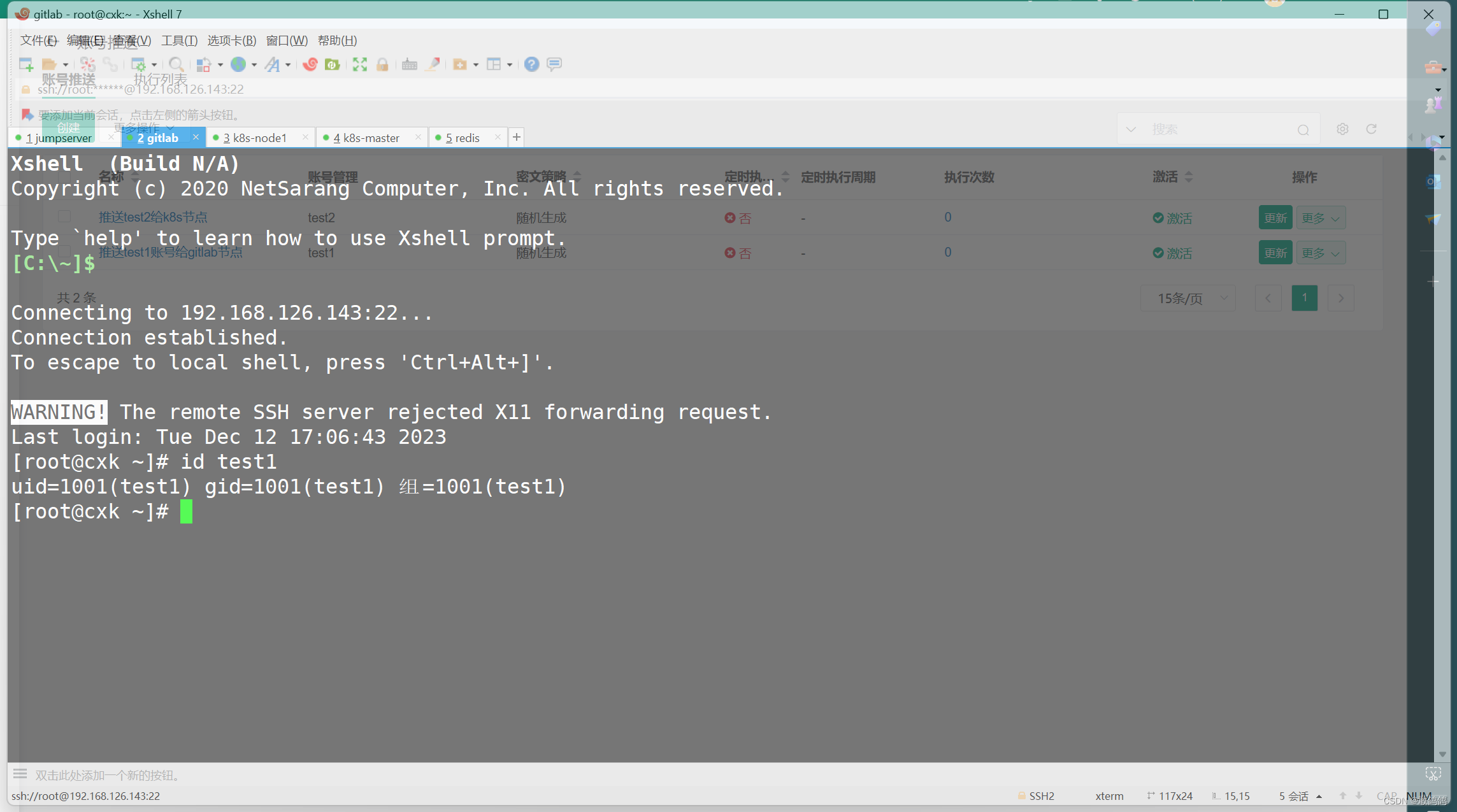The height and width of the screenshot is (812, 1457).
Task: Click the open session folder icon
Action: coord(49,64)
